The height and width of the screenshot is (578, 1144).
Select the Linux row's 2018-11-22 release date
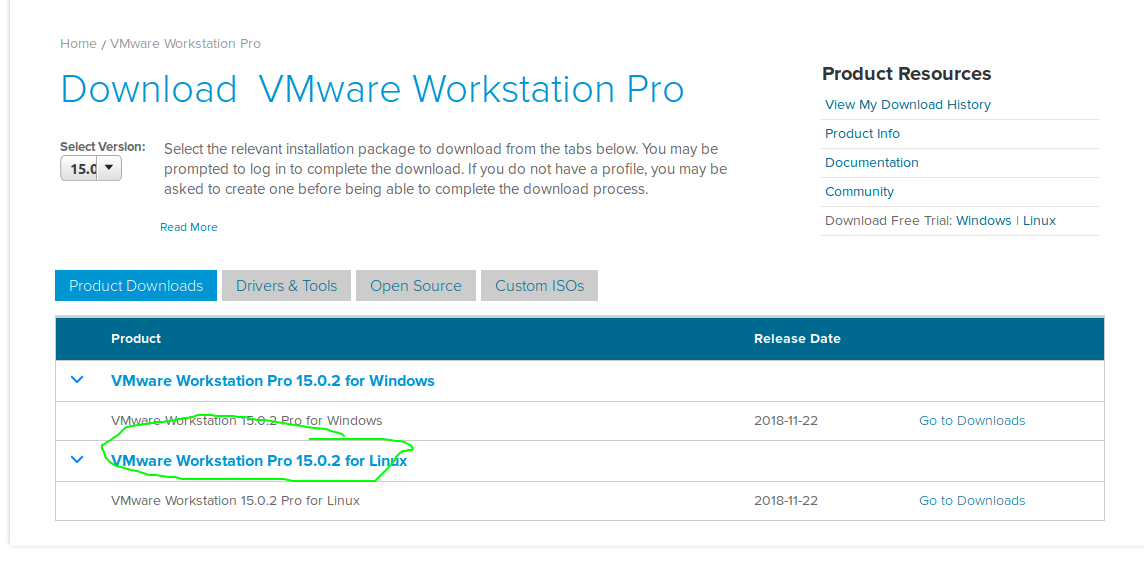(x=786, y=501)
